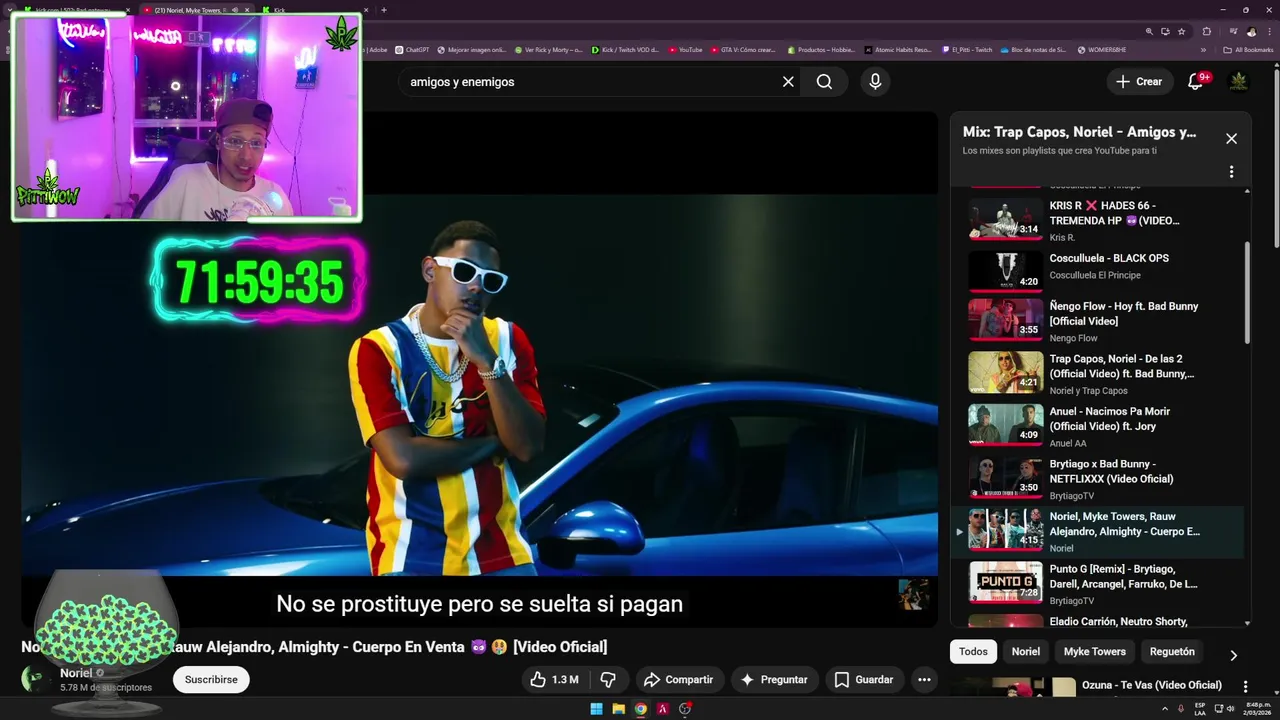The width and height of the screenshot is (1280, 720).
Task: Dislike the video with thumbs-down
Action: [x=608, y=680]
